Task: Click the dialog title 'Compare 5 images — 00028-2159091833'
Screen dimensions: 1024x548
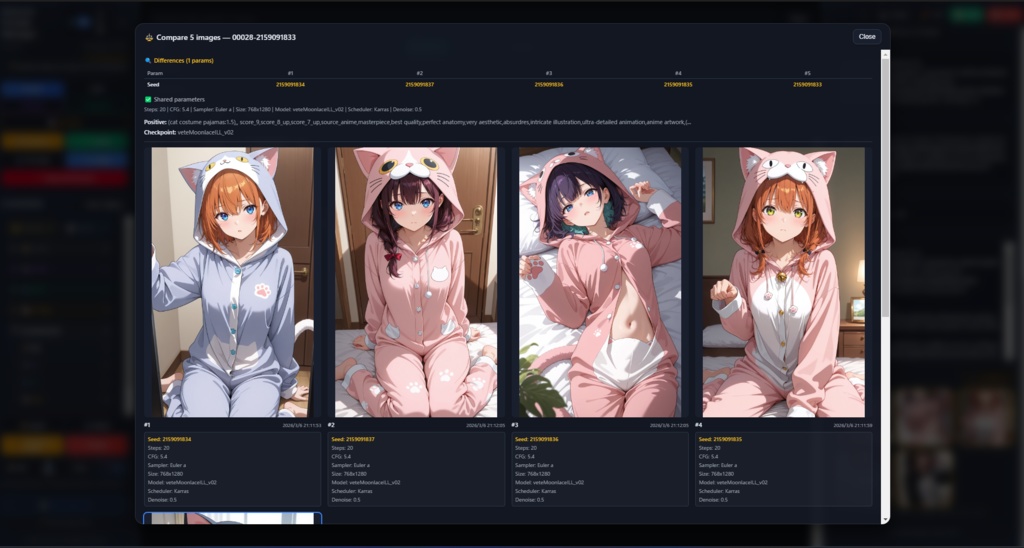Action: [226, 37]
